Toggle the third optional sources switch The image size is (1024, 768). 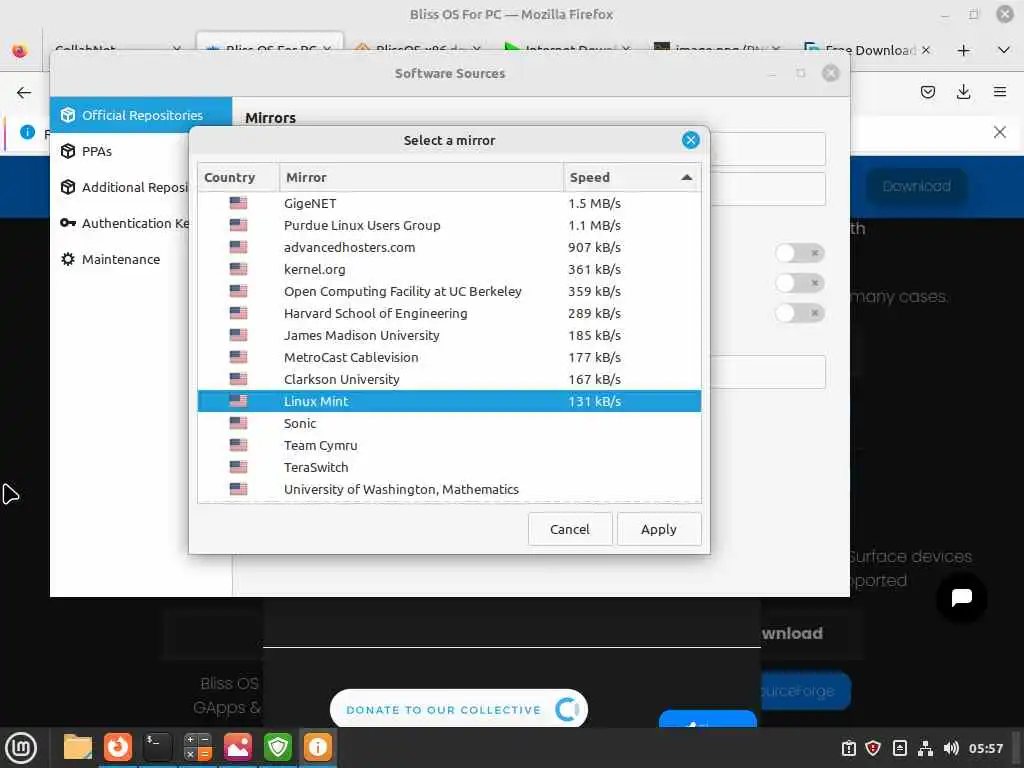799,313
